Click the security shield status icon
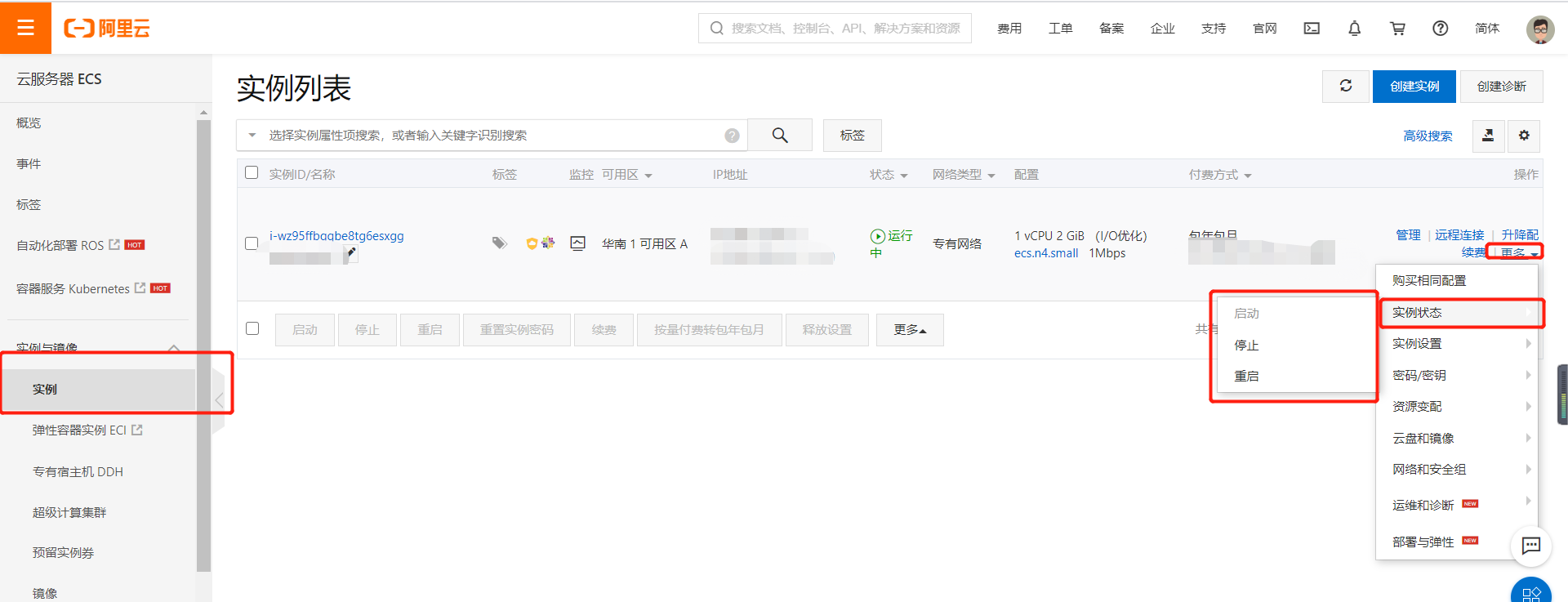The image size is (1568, 602). (532, 243)
